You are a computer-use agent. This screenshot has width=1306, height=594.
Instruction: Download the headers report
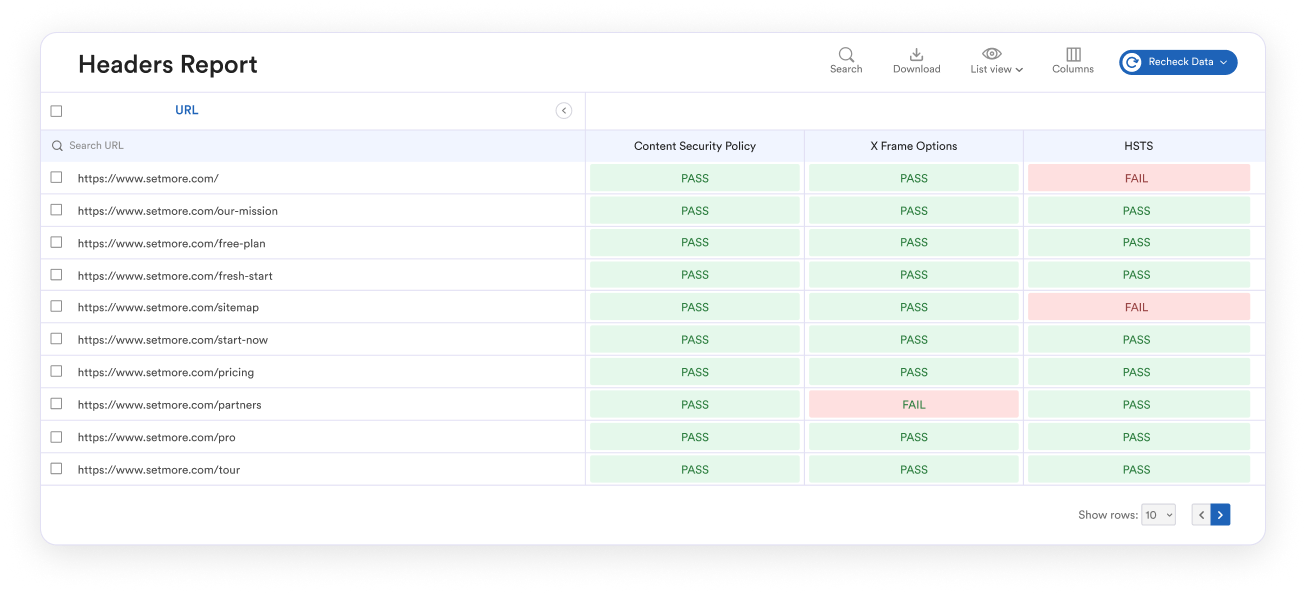coord(916,60)
